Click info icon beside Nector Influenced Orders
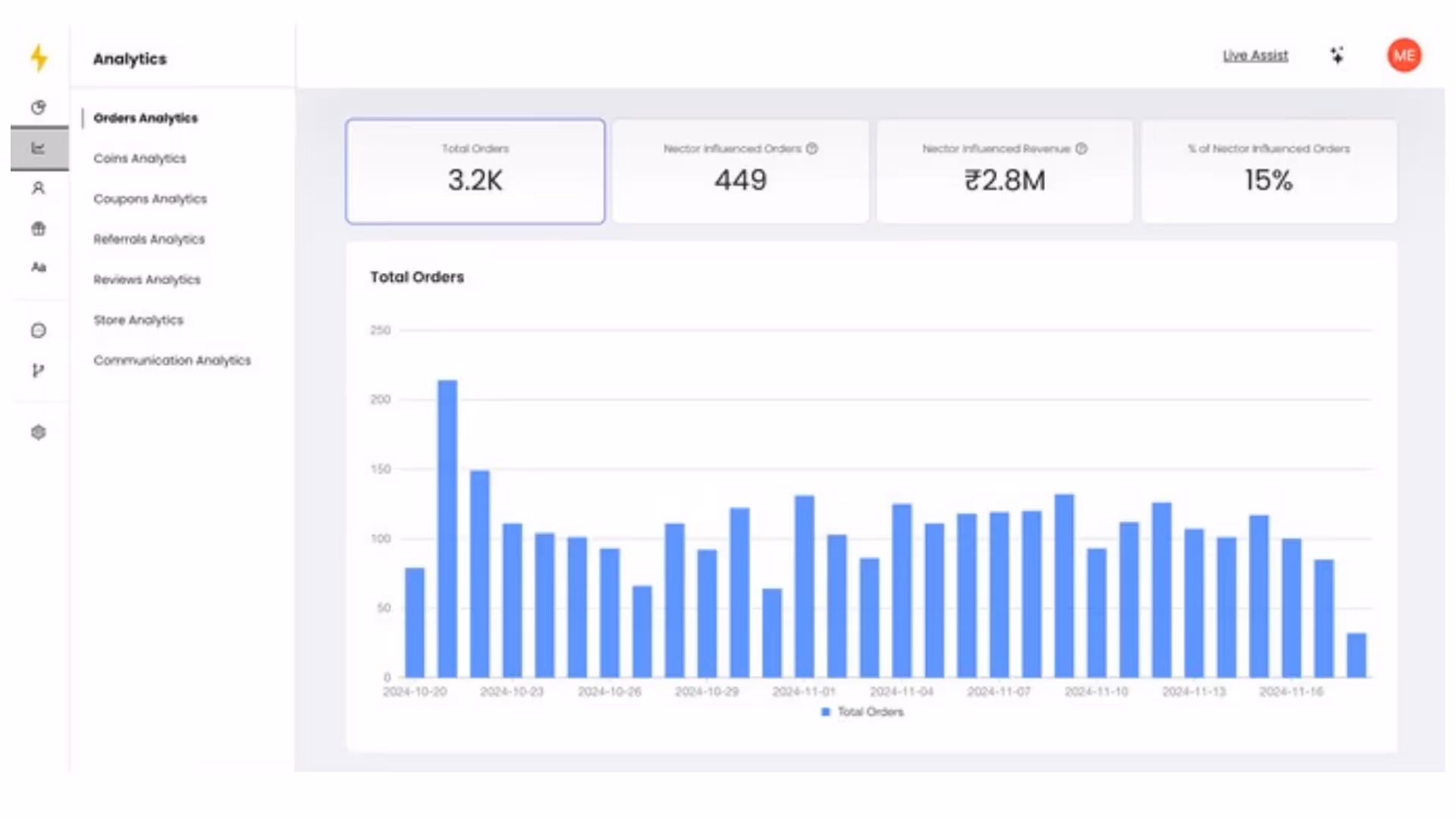Viewport: 1456px width, 819px height. [x=812, y=149]
